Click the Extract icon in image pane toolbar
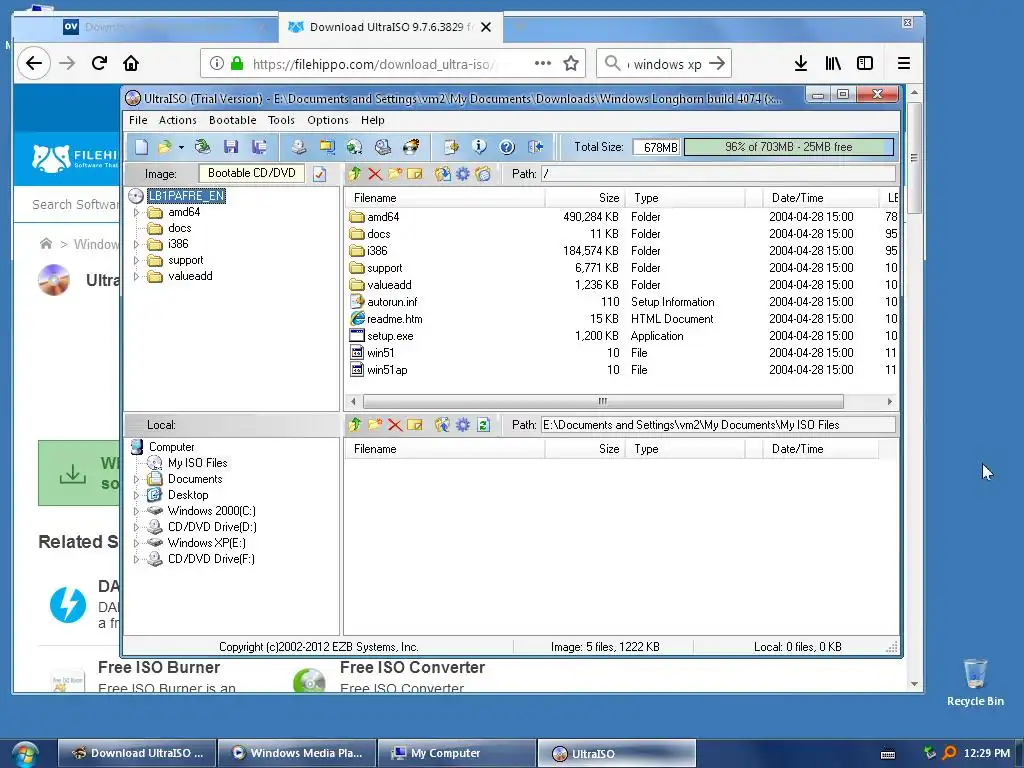This screenshot has height=768, width=1024. click(x=443, y=174)
